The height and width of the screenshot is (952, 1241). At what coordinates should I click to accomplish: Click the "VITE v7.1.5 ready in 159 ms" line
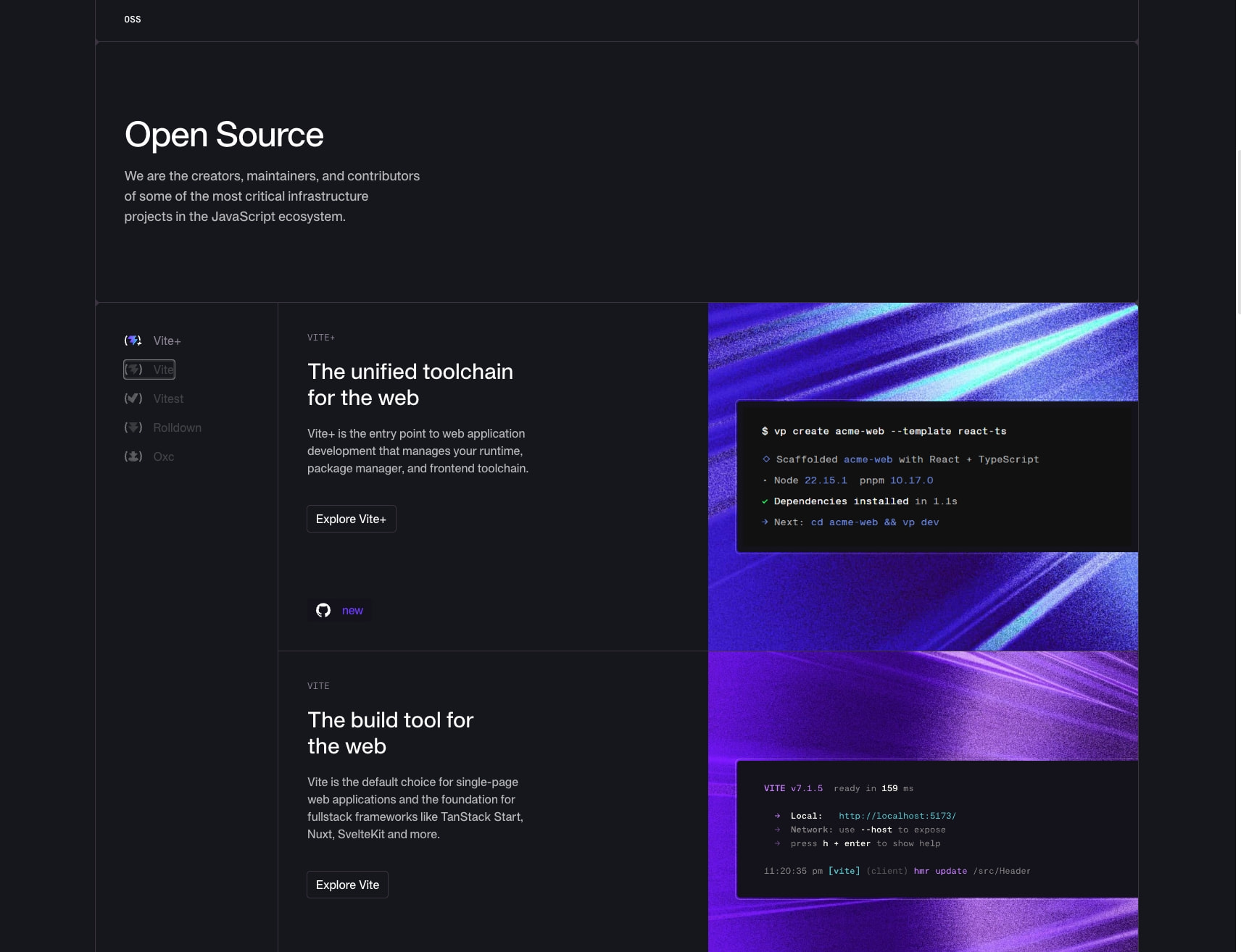pos(839,788)
